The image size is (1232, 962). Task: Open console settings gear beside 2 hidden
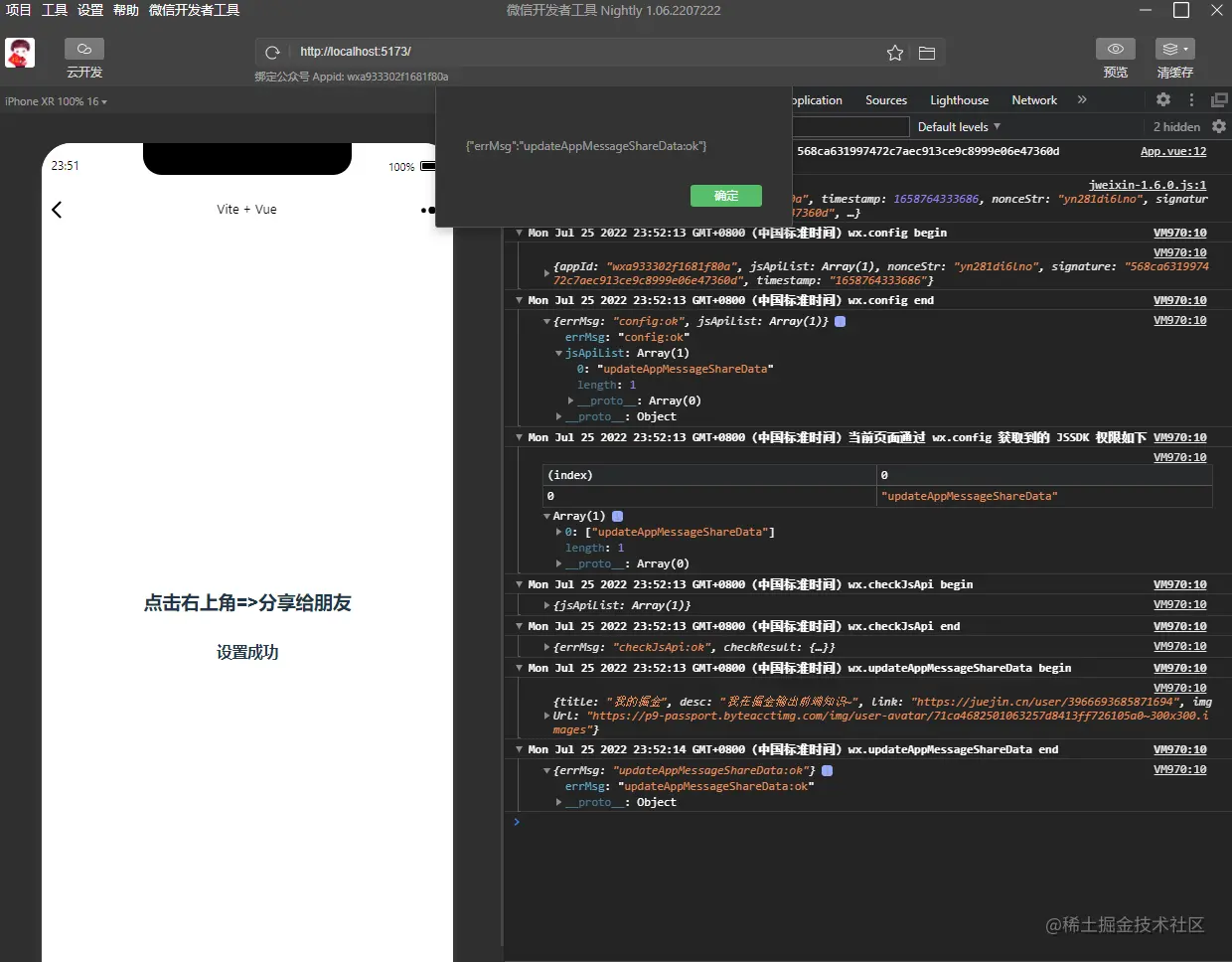click(x=1219, y=126)
